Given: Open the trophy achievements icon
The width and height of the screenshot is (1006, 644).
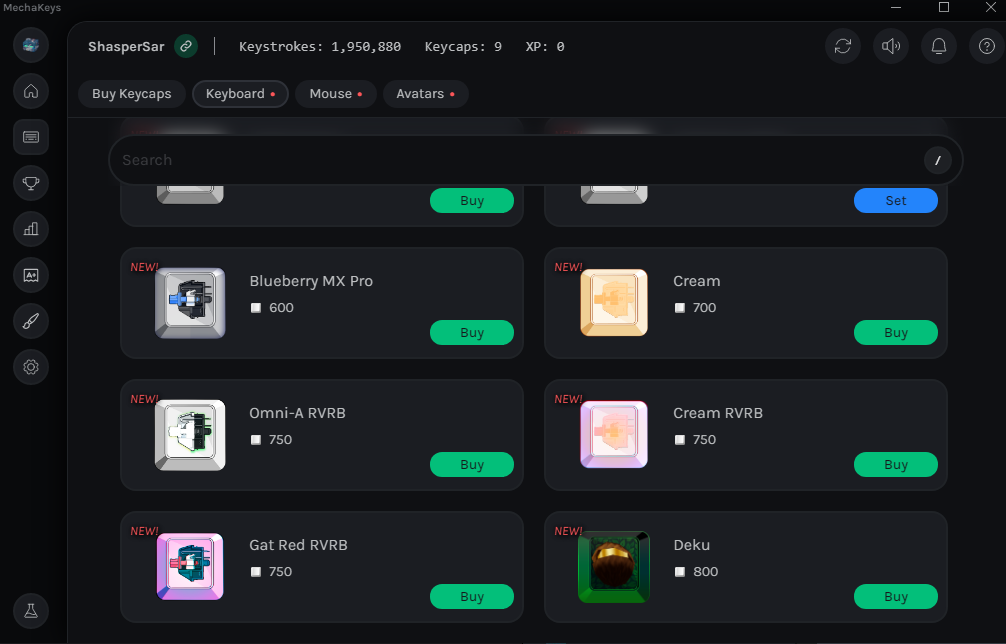Looking at the screenshot, I should click(x=31, y=183).
